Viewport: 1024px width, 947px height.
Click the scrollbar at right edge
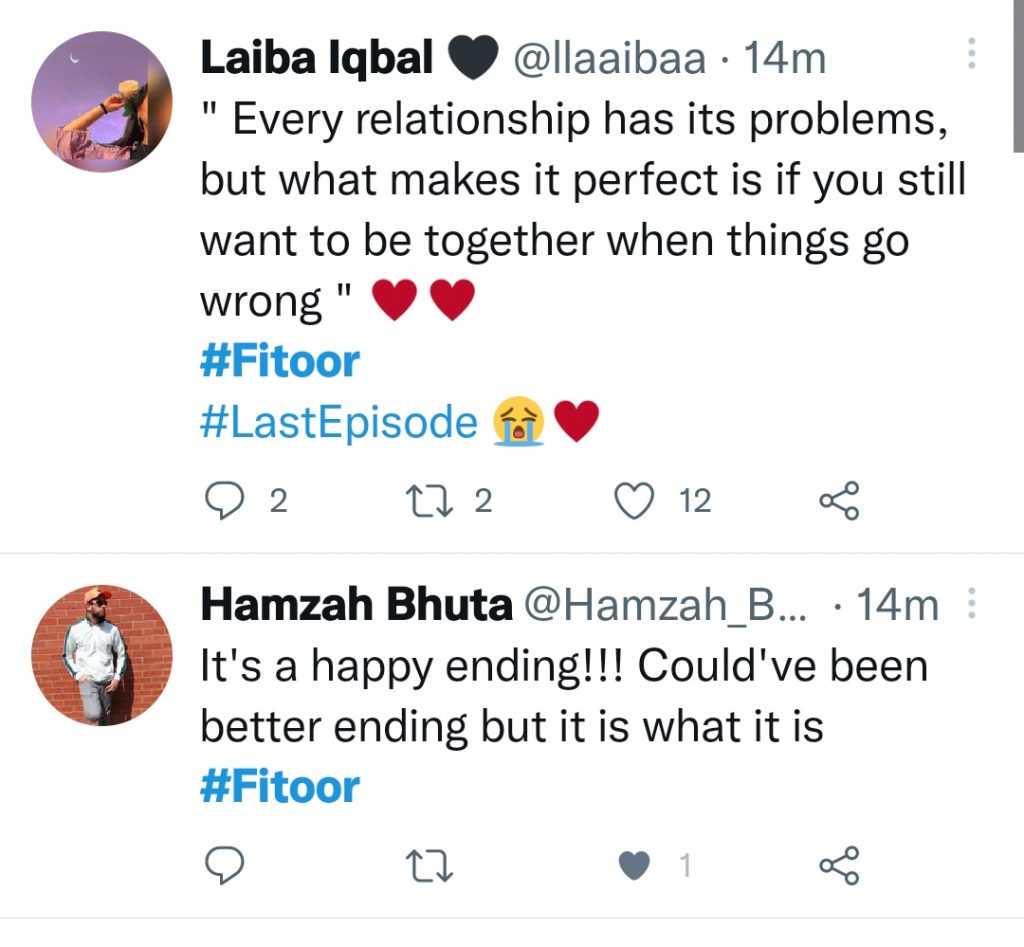[1018, 76]
